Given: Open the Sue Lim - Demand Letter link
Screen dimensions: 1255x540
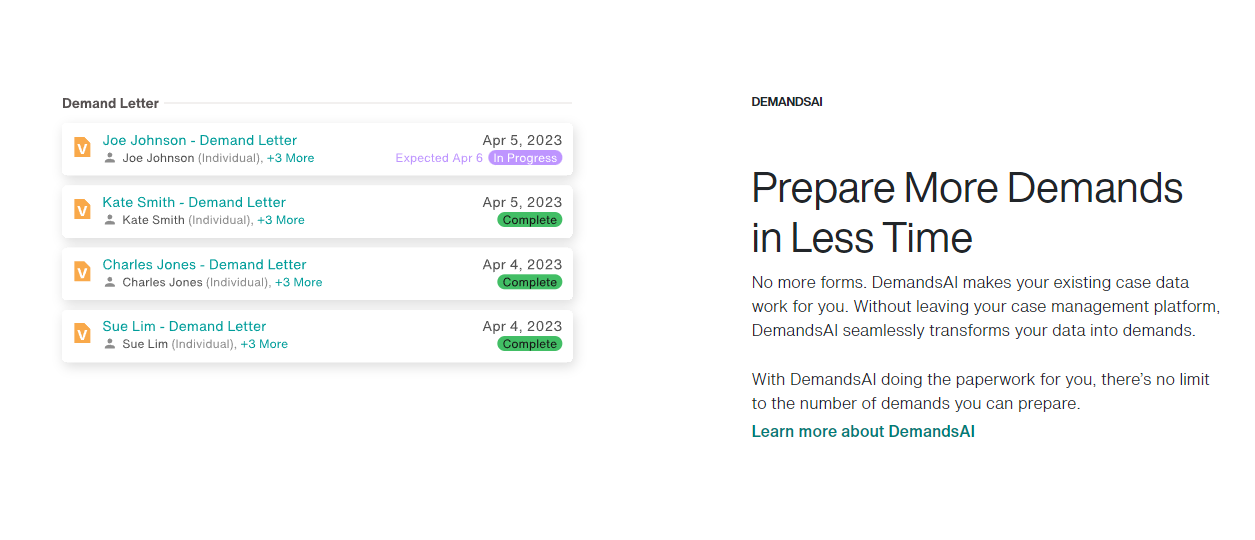Looking at the screenshot, I should point(184,326).
